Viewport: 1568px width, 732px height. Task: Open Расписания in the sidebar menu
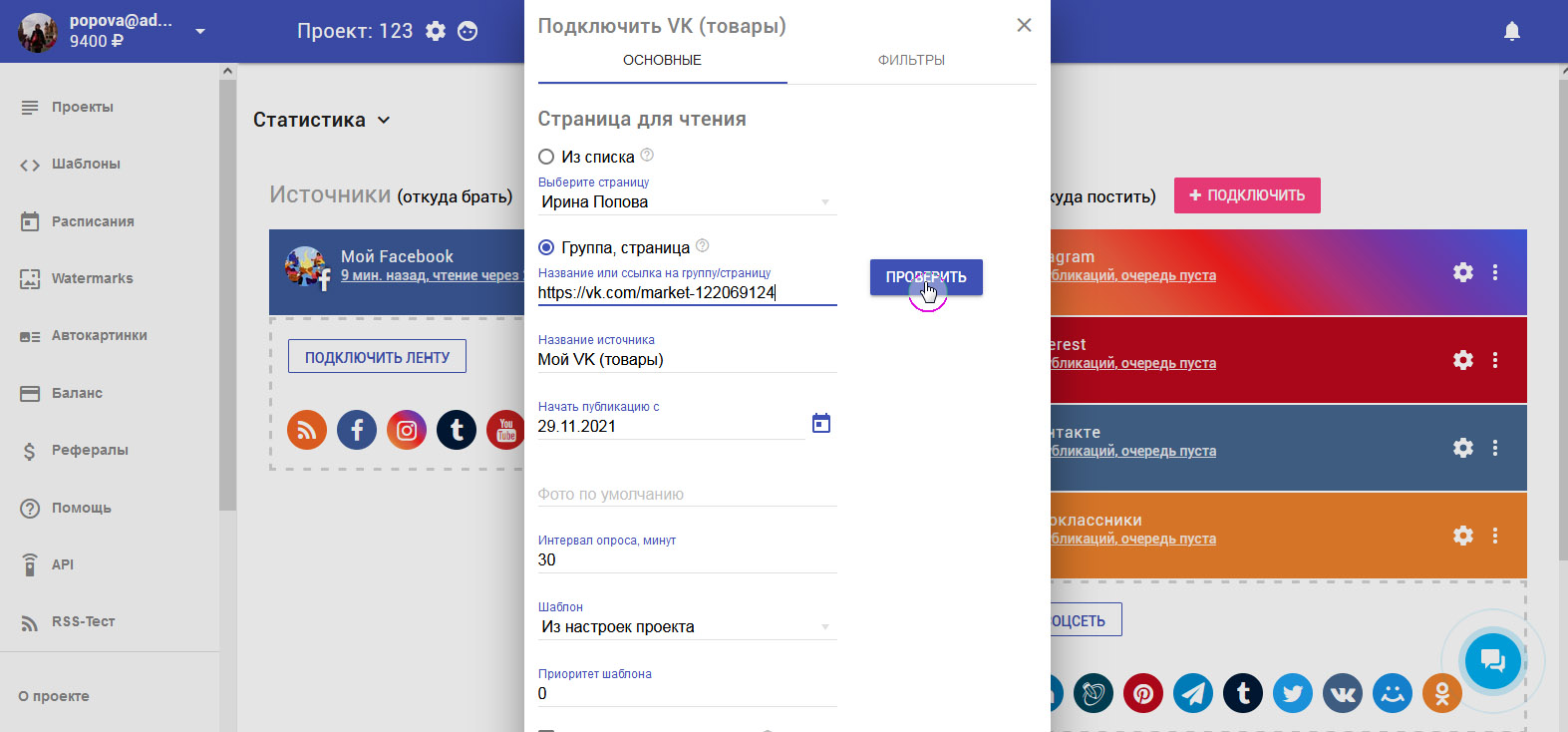pos(93,221)
